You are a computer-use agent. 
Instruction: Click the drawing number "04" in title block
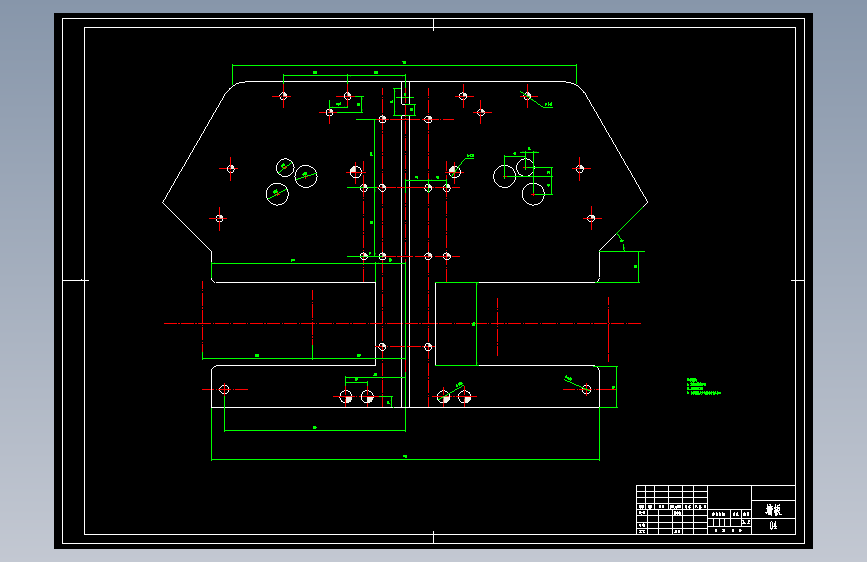tap(773, 526)
